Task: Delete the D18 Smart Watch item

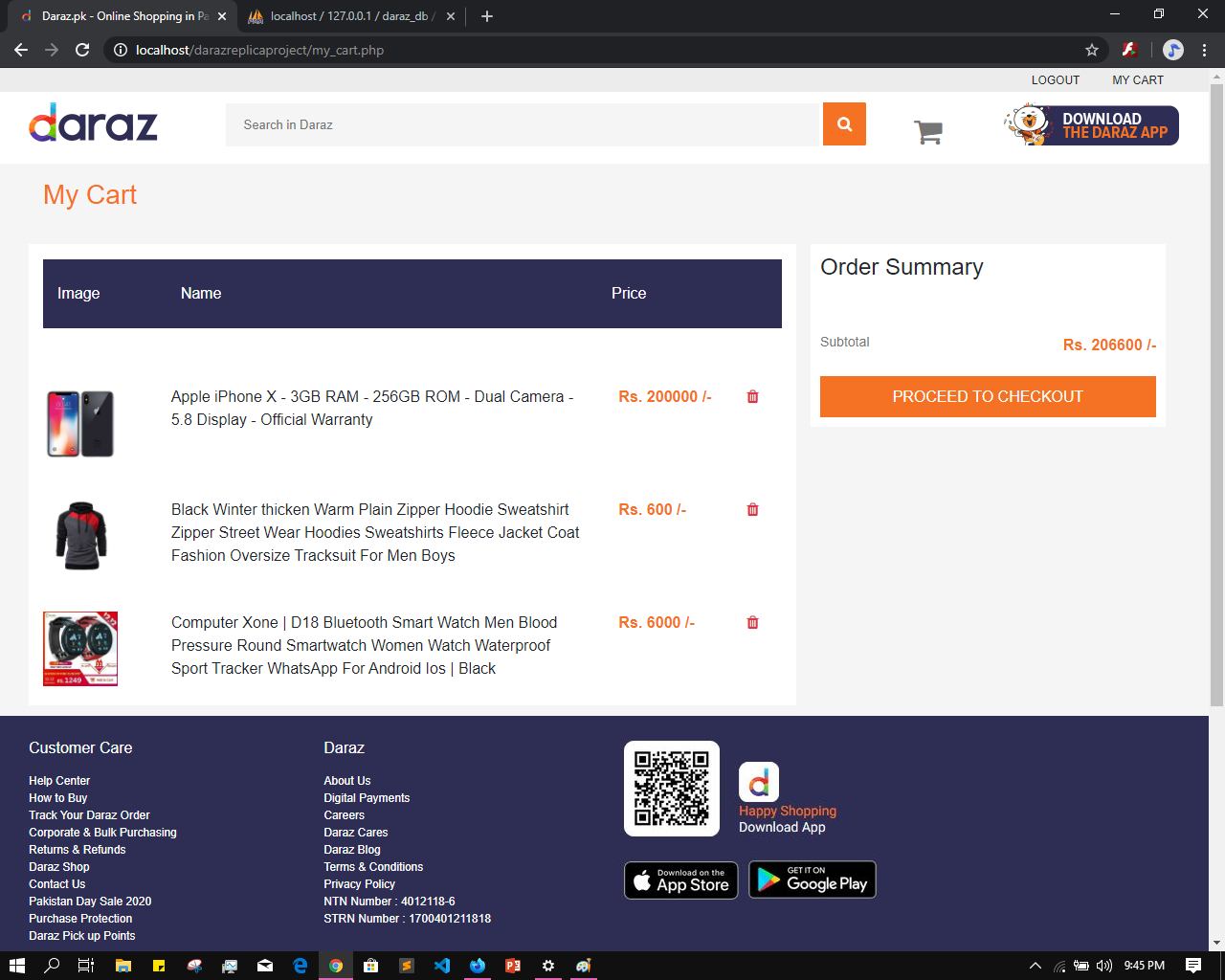Action: point(752,622)
